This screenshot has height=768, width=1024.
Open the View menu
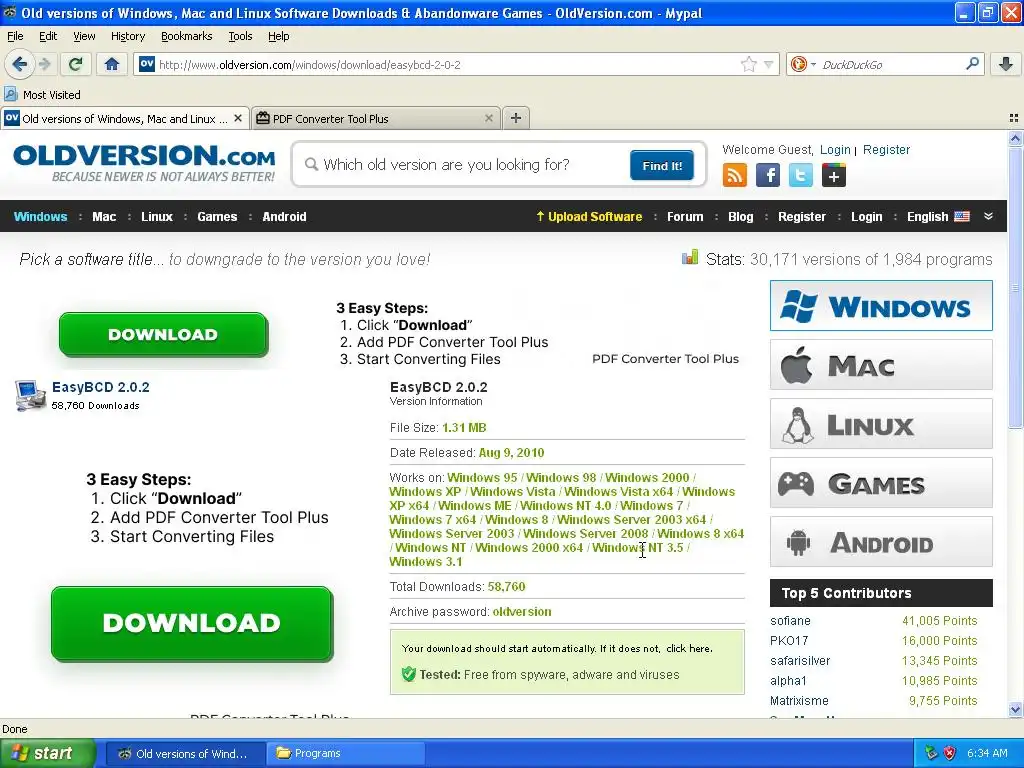click(84, 36)
